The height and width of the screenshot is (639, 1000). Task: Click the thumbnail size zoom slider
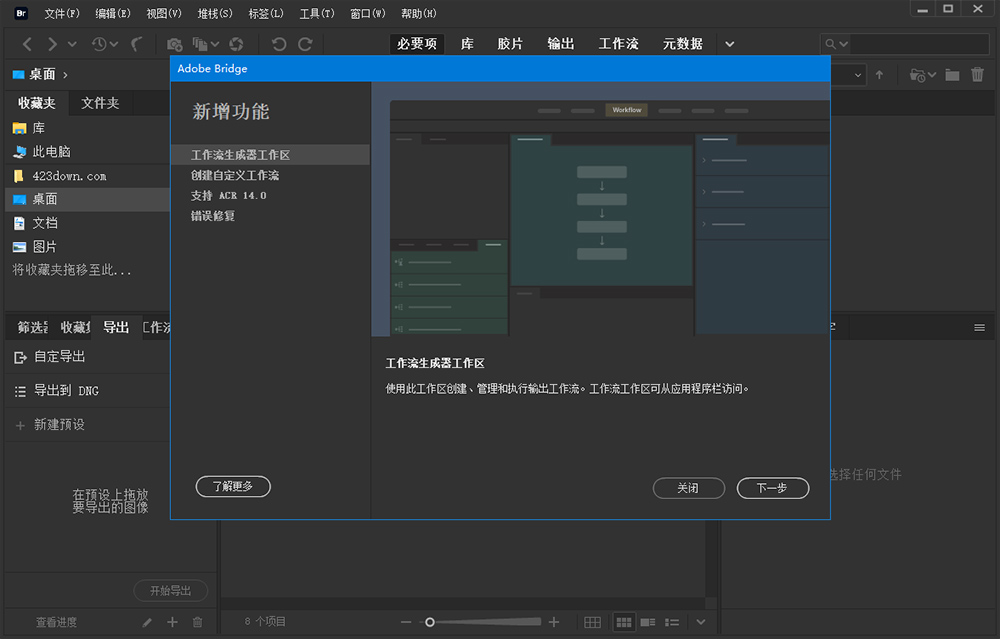click(430, 621)
